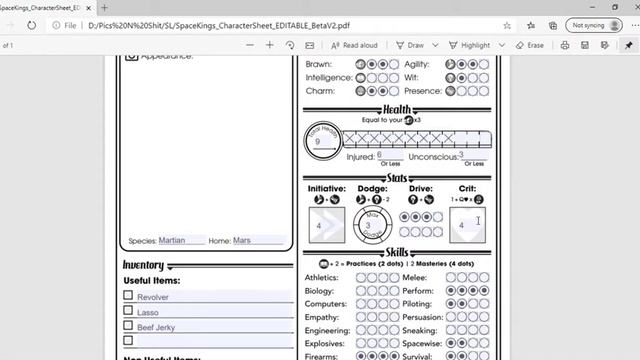
Task: Rotate the PDF page
Action: (290, 45)
